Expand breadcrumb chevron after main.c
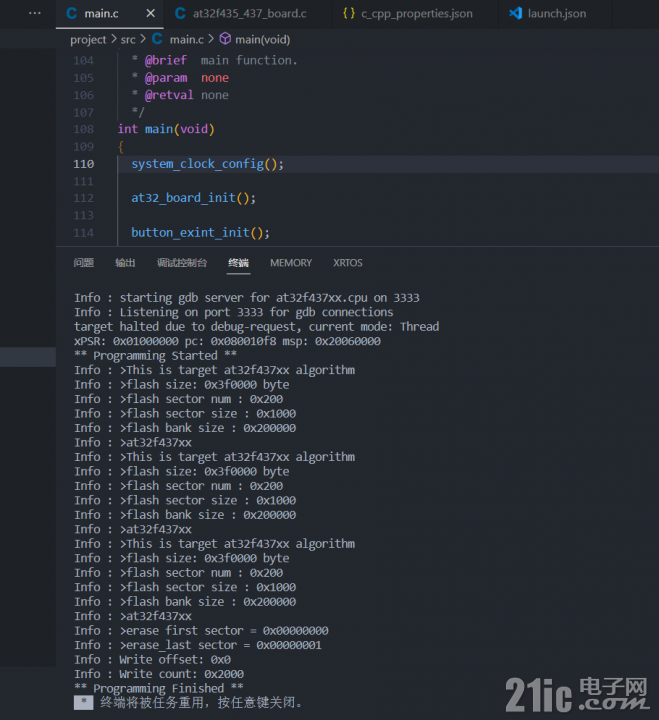The width and height of the screenshot is (659, 720). coord(211,39)
